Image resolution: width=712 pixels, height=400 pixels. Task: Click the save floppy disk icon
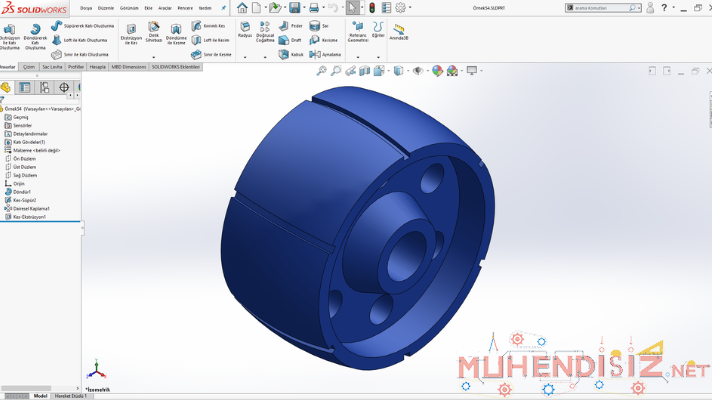tap(297, 8)
